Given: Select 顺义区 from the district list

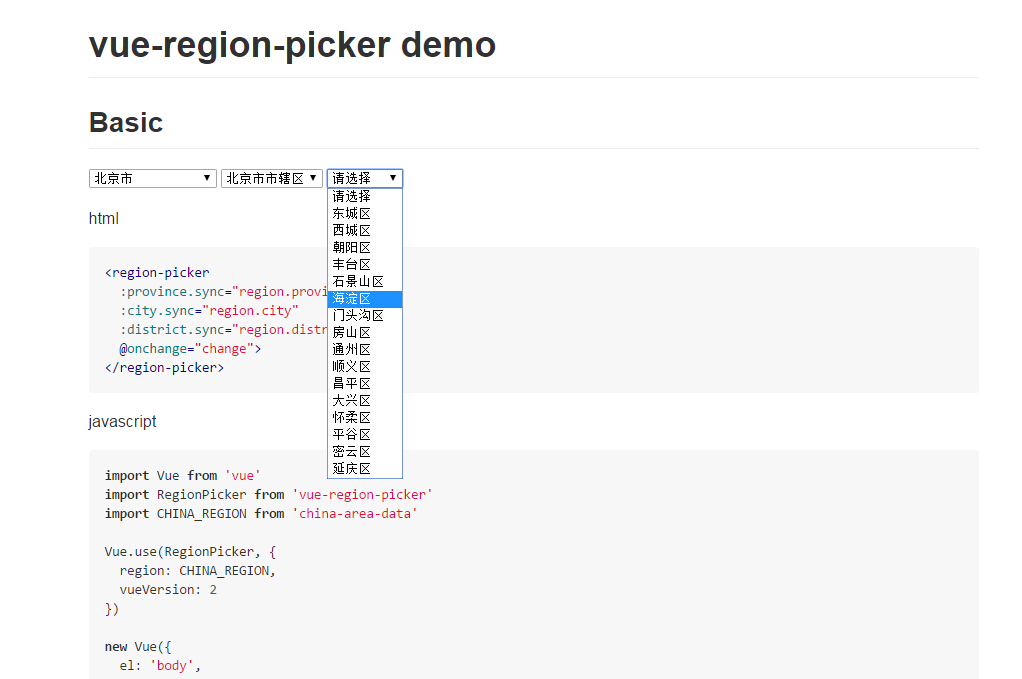Looking at the screenshot, I should [x=364, y=366].
